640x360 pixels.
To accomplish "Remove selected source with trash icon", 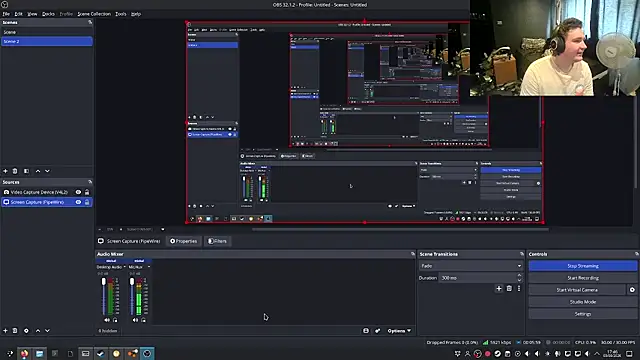I will point(15,331).
